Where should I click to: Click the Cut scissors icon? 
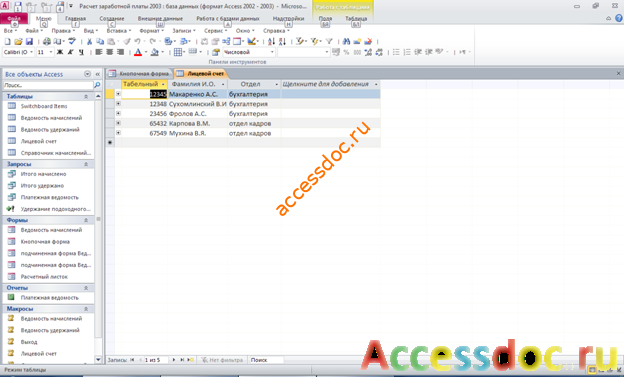pyautogui.click(x=90, y=41)
